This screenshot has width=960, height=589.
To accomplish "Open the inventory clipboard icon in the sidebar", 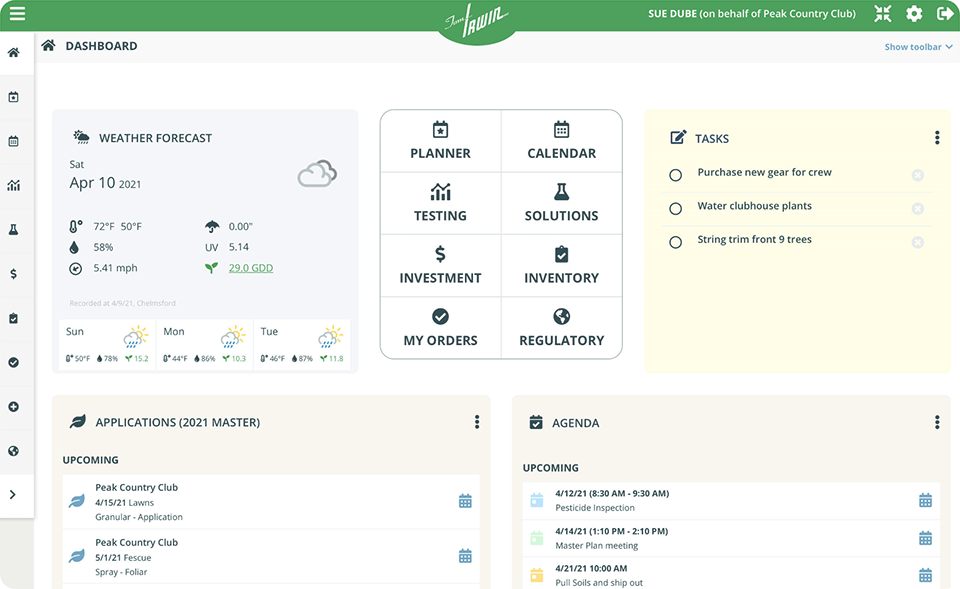I will (x=13, y=318).
